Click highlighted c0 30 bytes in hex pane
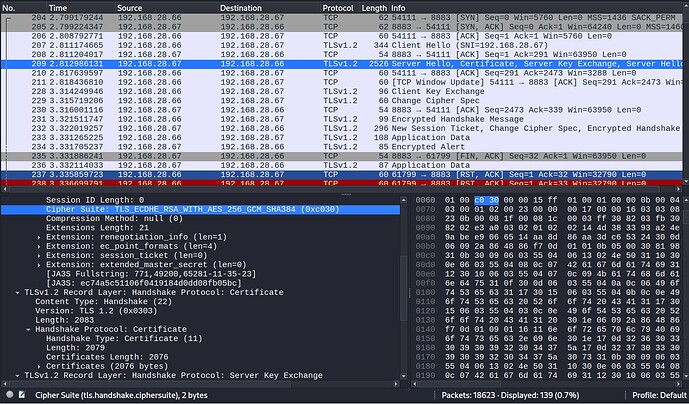Screen dimensions: 689x404 tap(486, 200)
